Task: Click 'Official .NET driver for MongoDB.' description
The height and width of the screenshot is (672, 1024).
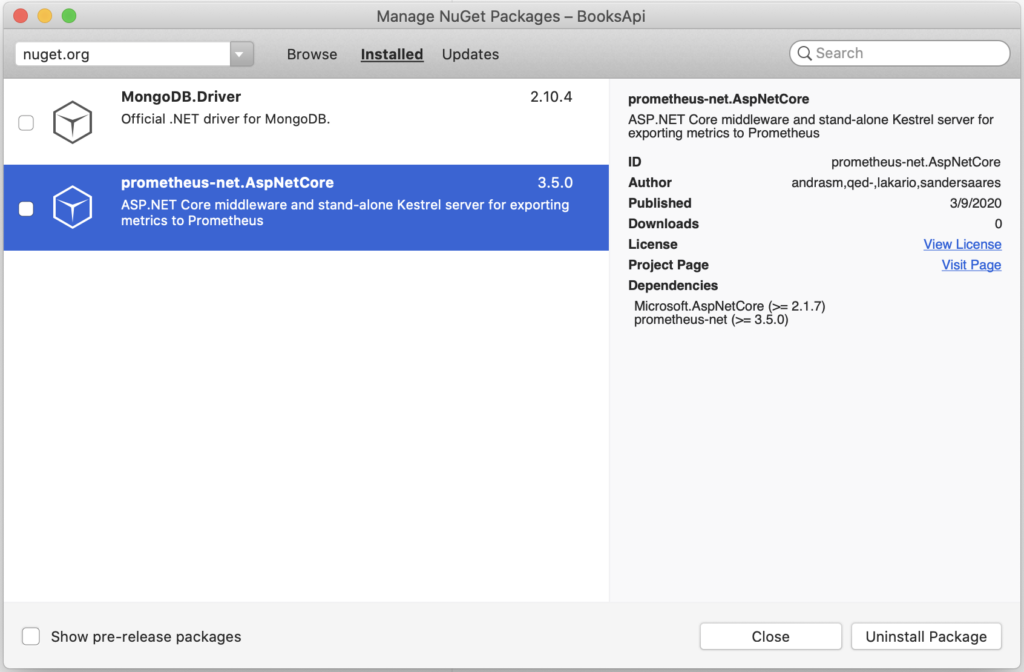Action: pos(225,119)
